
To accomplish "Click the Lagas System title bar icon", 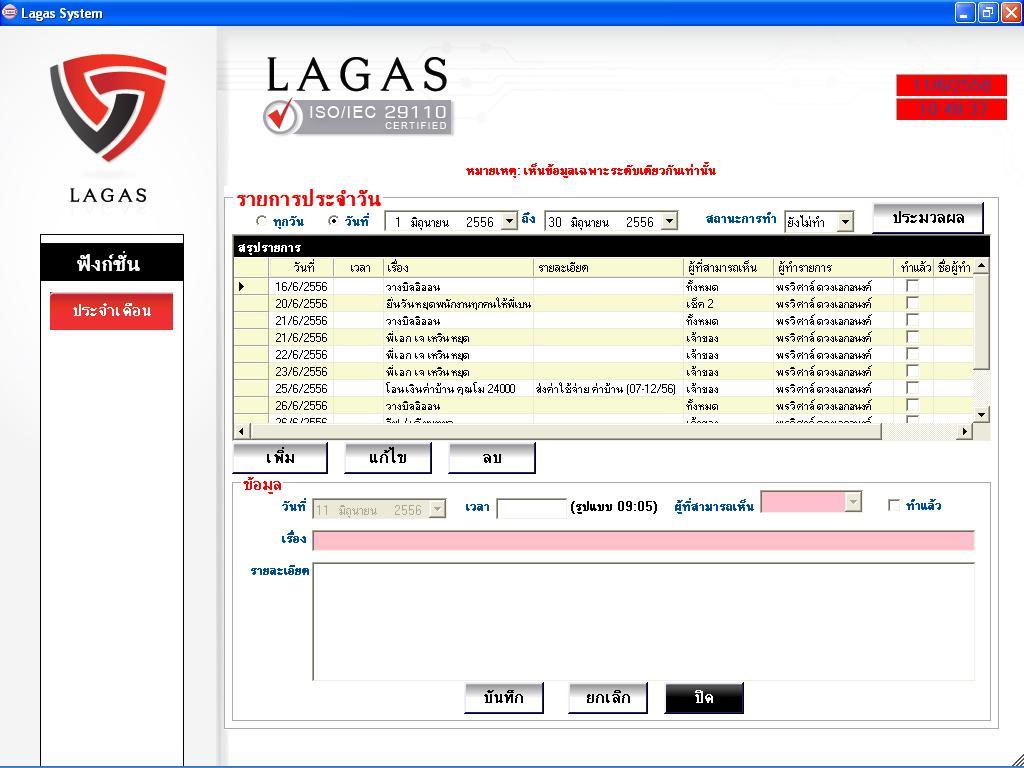I will click(x=10, y=13).
